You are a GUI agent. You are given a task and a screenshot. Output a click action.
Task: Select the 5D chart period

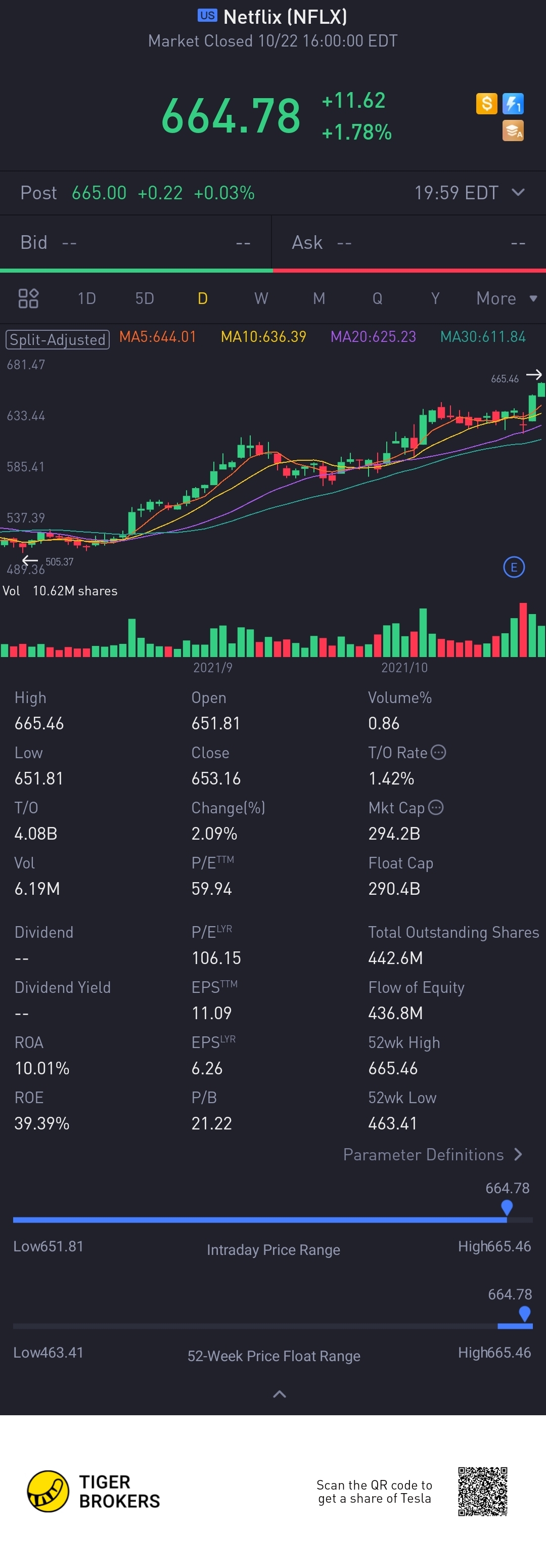pos(144,298)
